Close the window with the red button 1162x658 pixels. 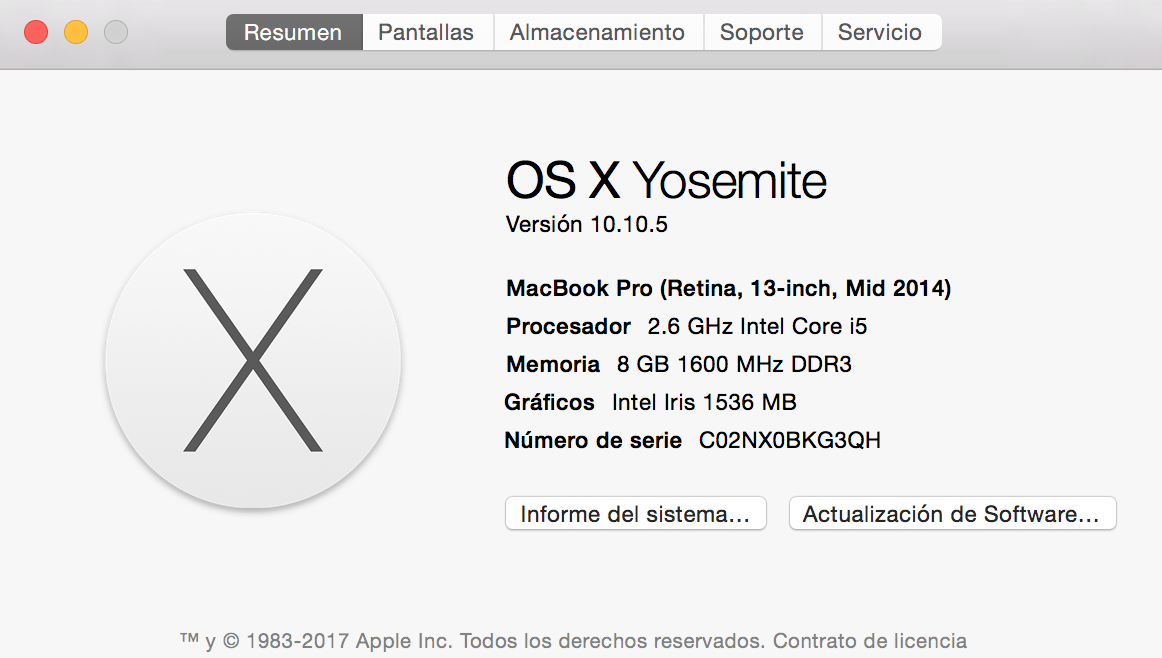(36, 33)
